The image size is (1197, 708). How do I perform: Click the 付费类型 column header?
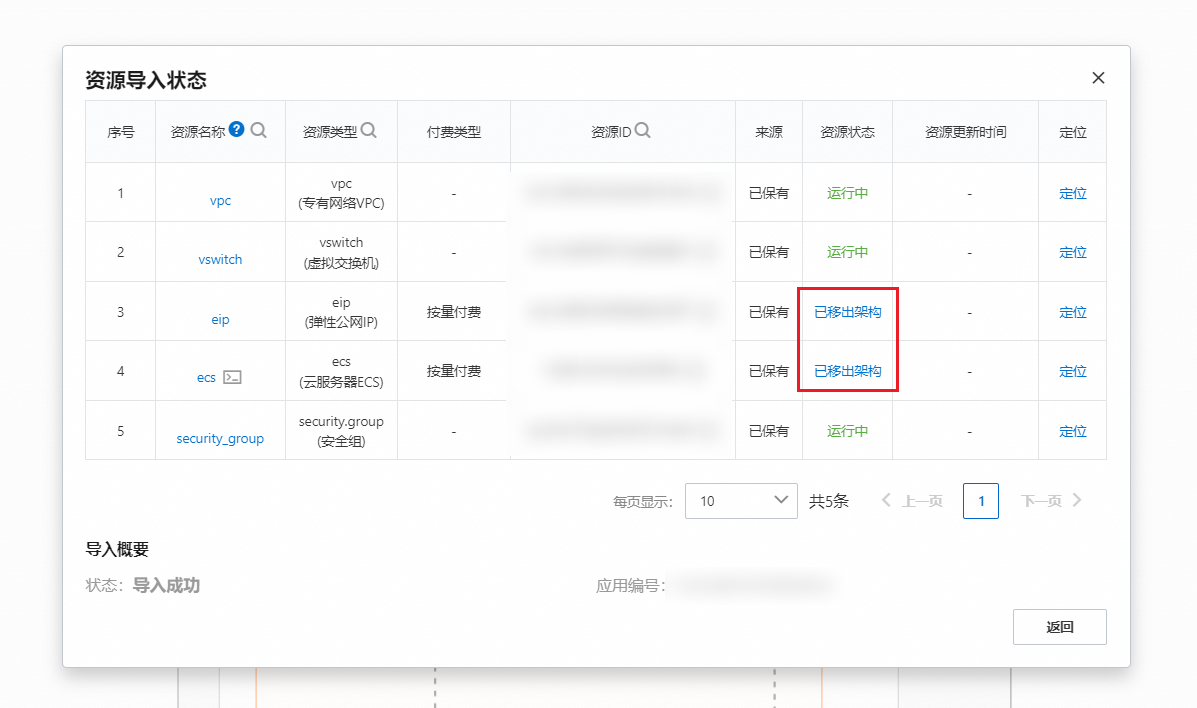tap(453, 132)
